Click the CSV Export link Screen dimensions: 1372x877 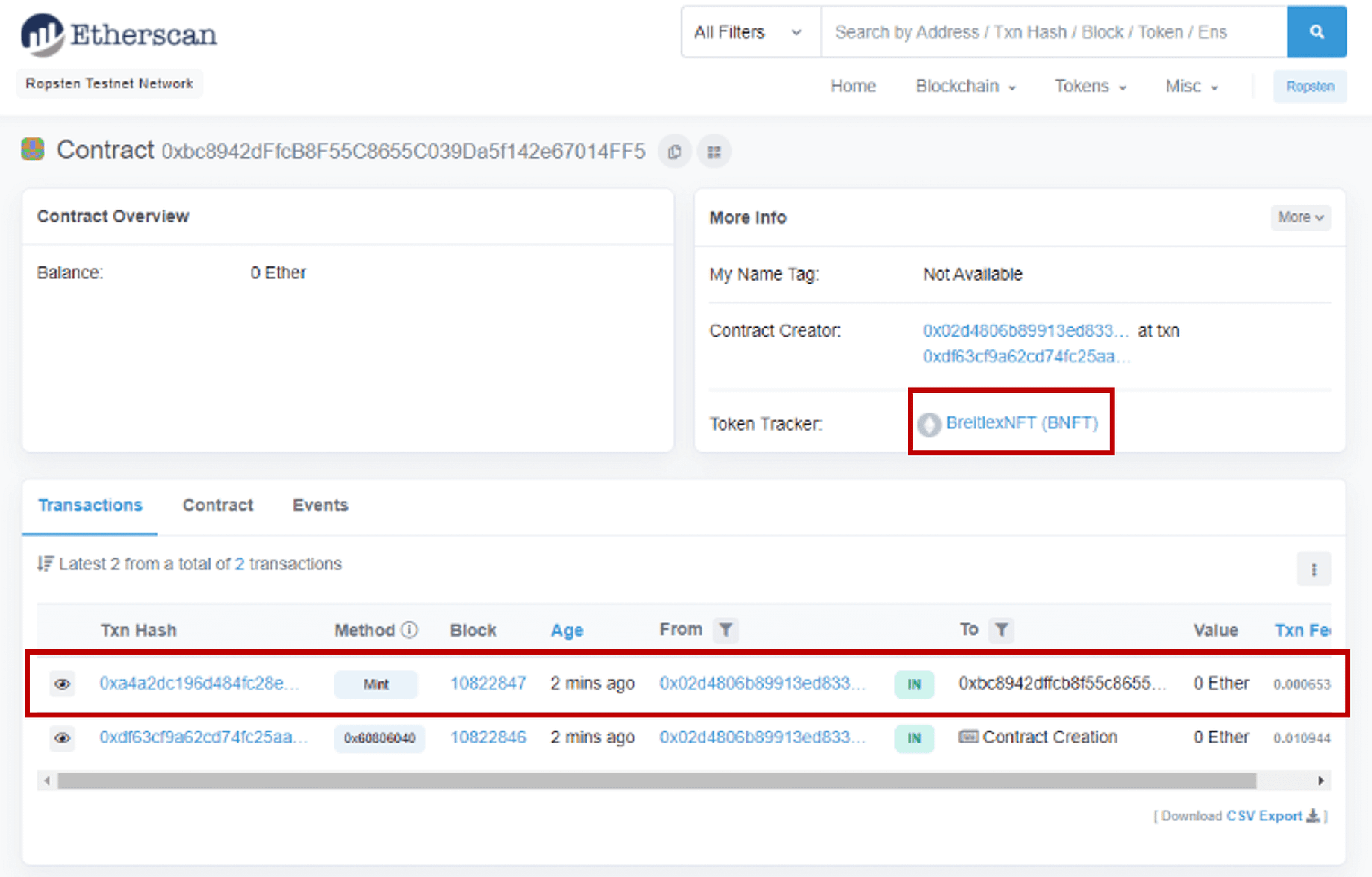(1265, 816)
